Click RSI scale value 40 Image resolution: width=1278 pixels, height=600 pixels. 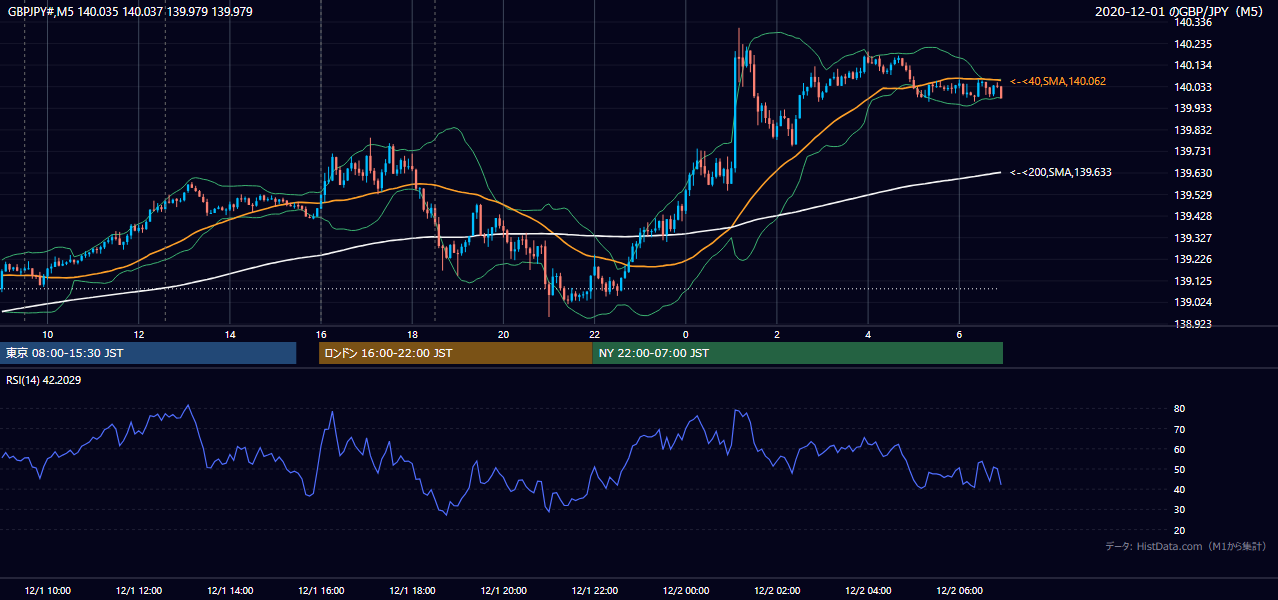[1180, 489]
